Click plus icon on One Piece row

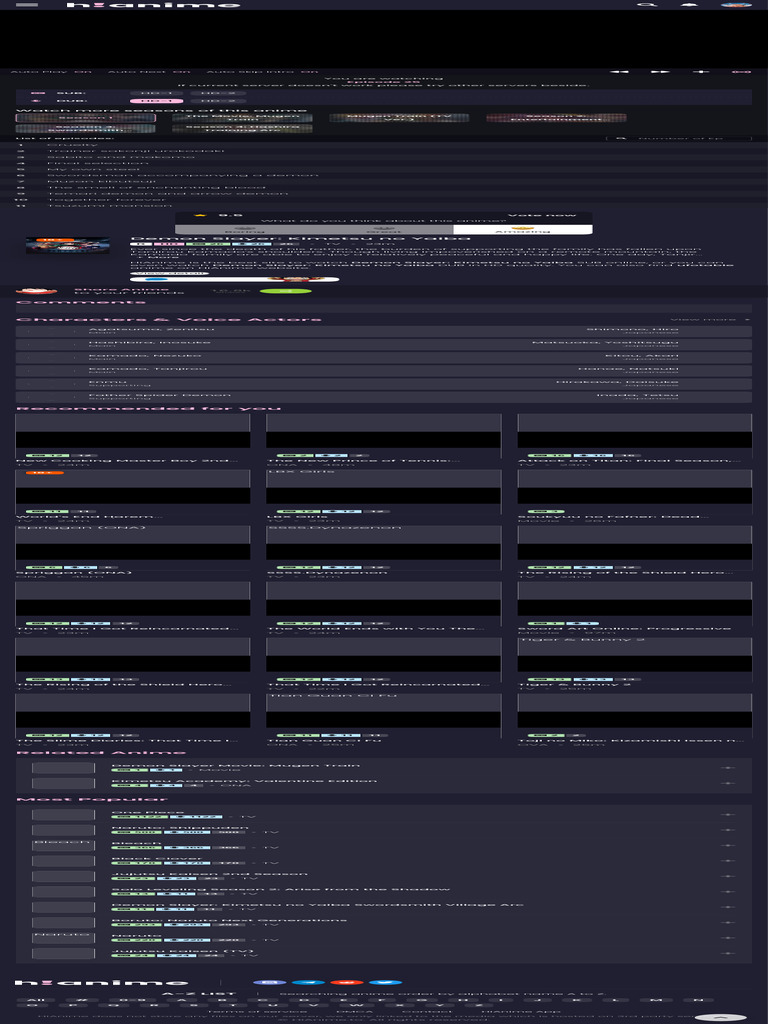click(728, 815)
